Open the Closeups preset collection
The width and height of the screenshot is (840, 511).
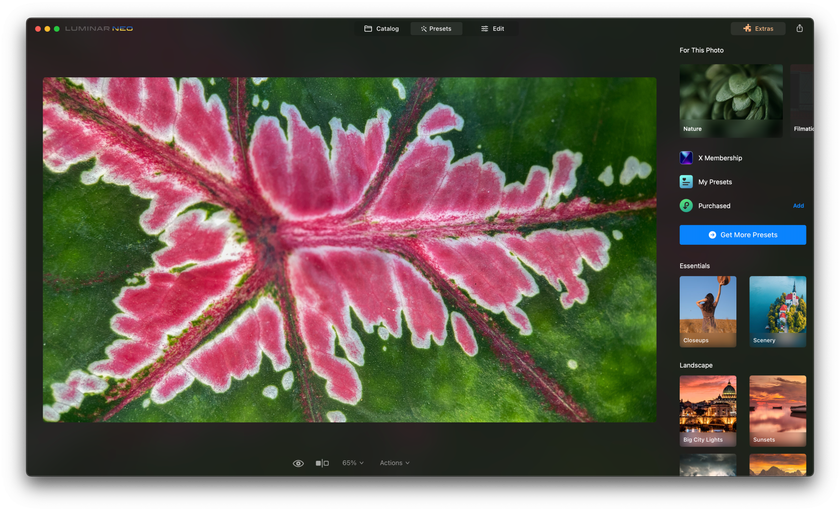[708, 312]
